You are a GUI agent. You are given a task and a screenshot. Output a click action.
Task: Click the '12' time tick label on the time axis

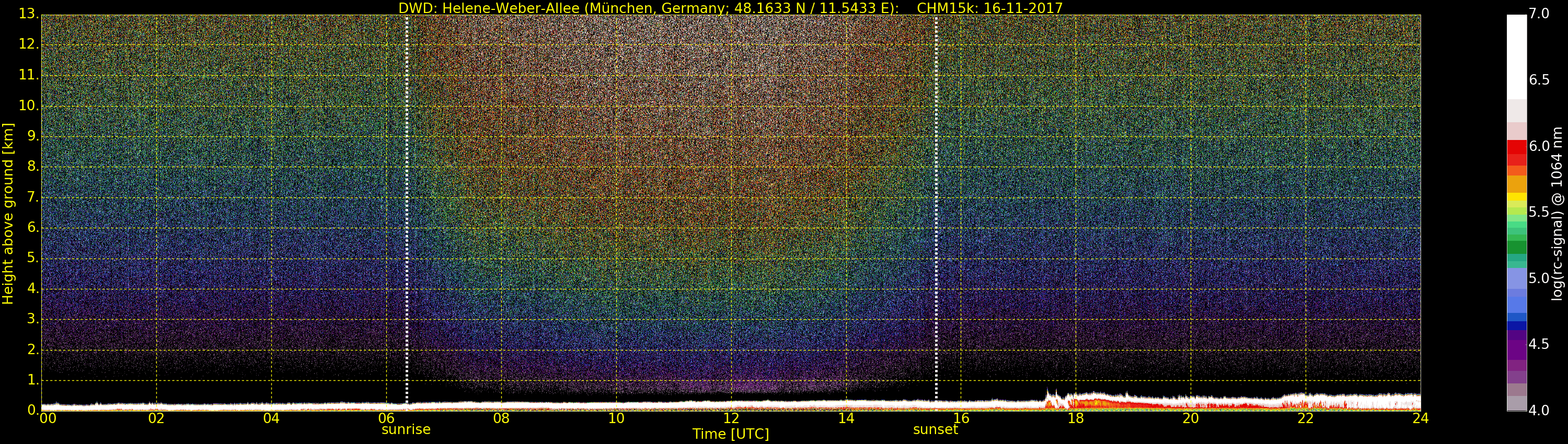(x=731, y=418)
